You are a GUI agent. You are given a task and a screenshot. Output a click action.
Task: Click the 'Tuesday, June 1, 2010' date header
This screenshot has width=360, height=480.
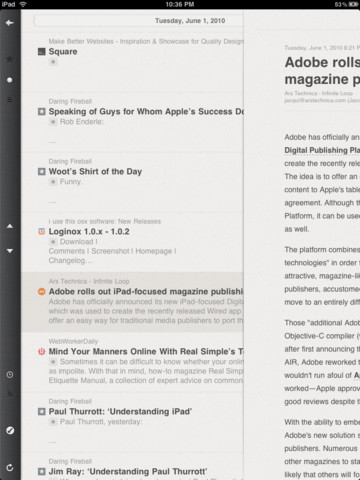click(x=190, y=21)
